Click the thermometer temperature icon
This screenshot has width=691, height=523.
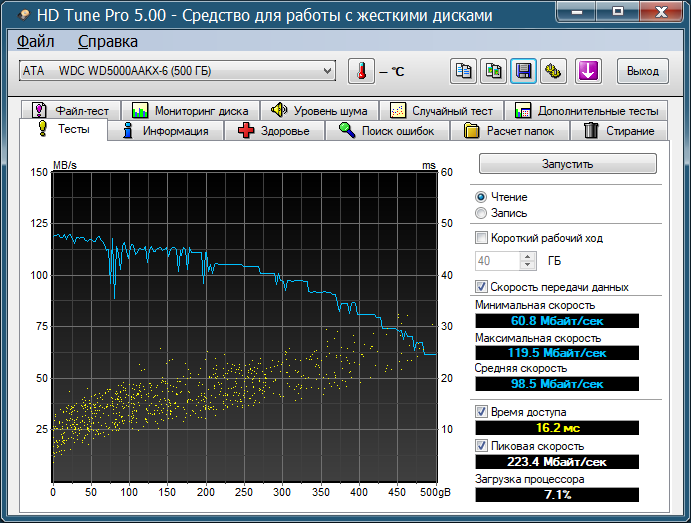tap(360, 71)
